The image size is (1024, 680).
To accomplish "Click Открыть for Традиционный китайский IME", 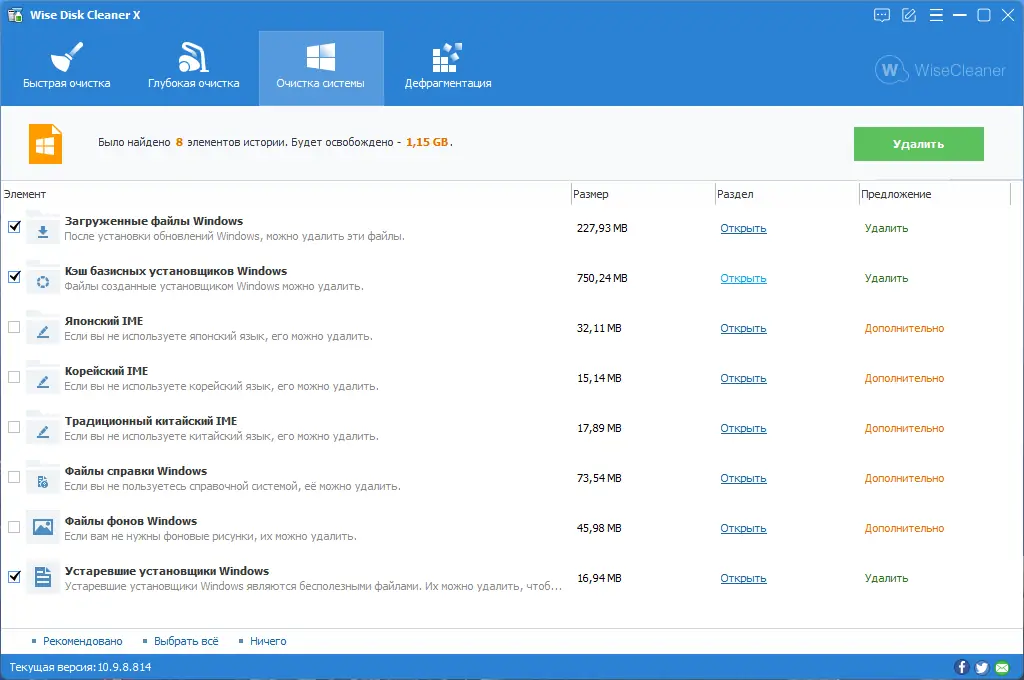I will [x=743, y=428].
